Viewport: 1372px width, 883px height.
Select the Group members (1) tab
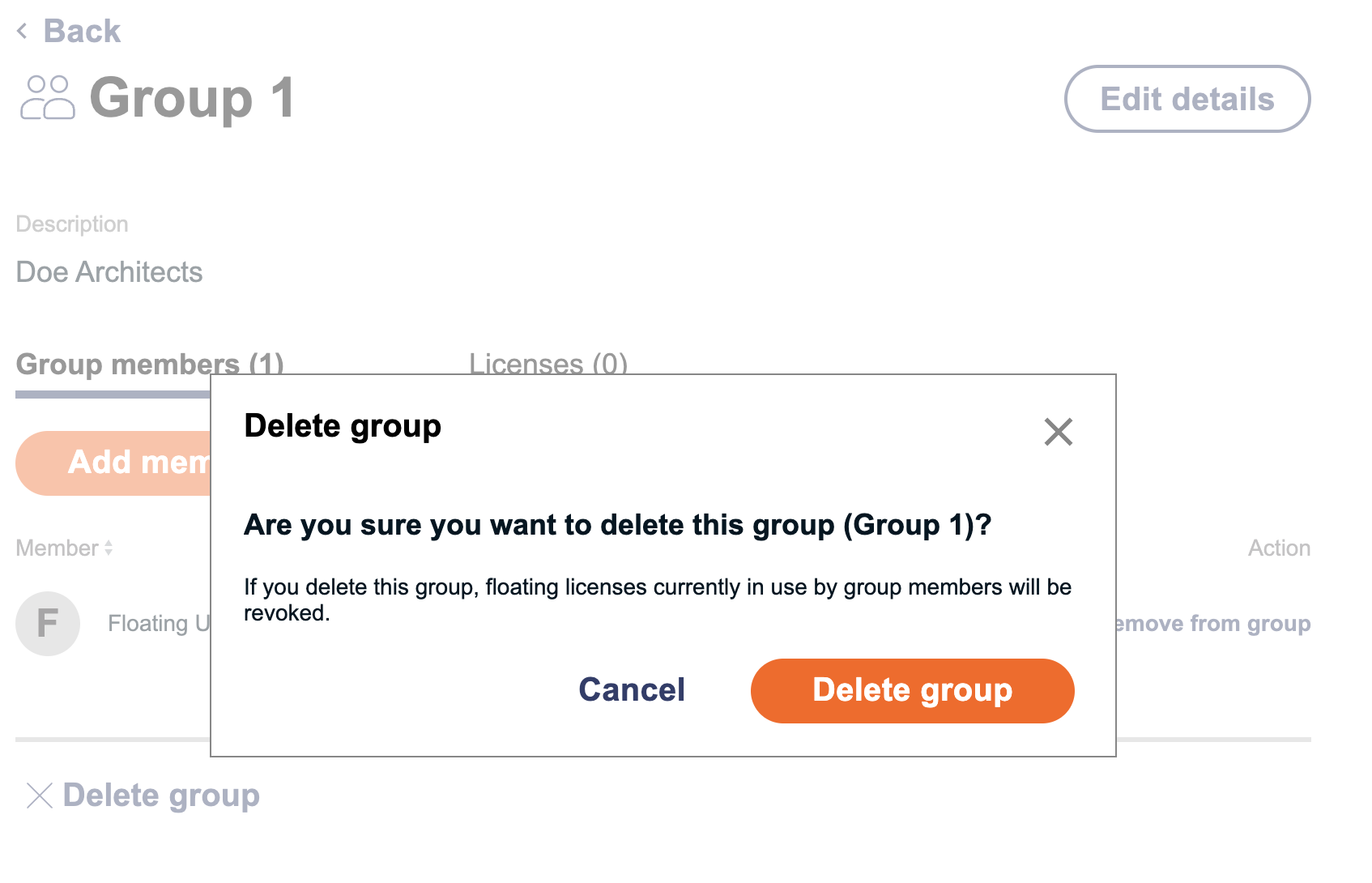coord(149,365)
